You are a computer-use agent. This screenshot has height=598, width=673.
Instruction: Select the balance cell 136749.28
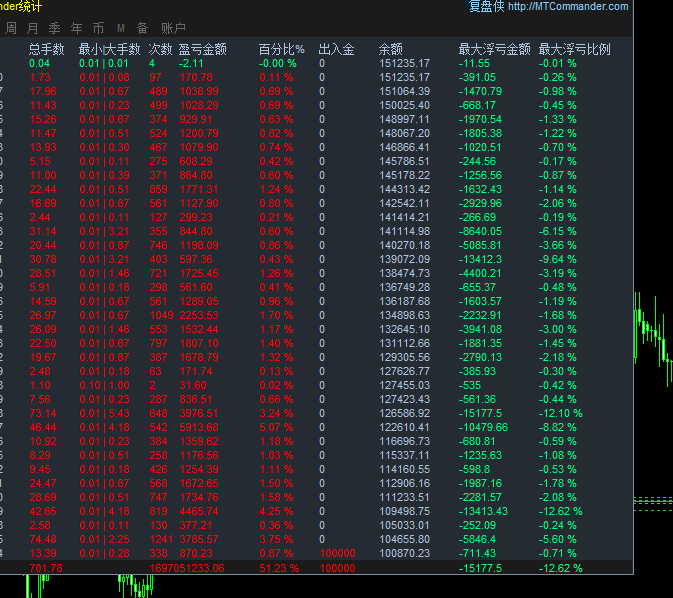(x=404, y=287)
